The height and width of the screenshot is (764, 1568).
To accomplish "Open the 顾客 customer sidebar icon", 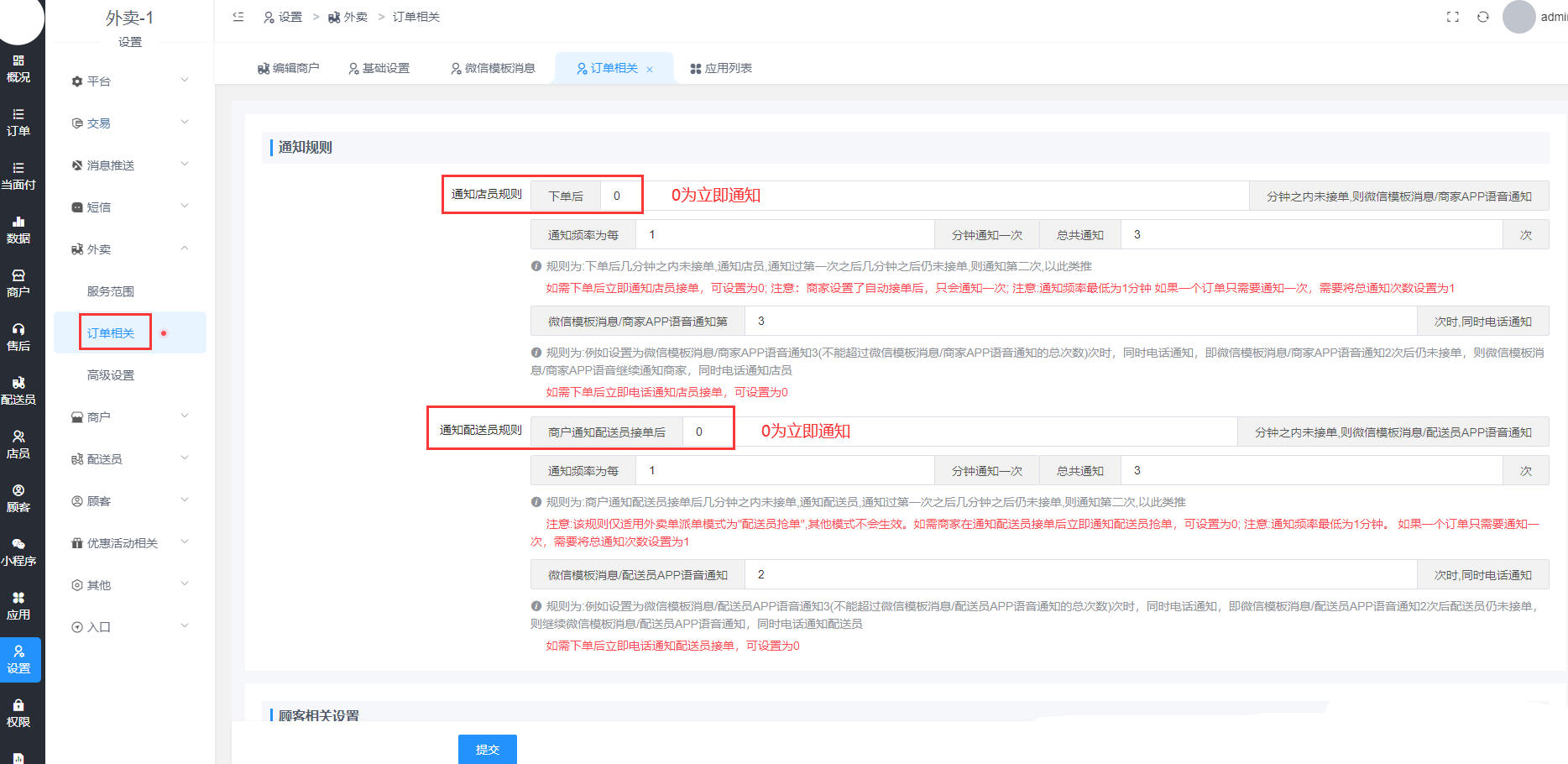I will click(x=18, y=499).
